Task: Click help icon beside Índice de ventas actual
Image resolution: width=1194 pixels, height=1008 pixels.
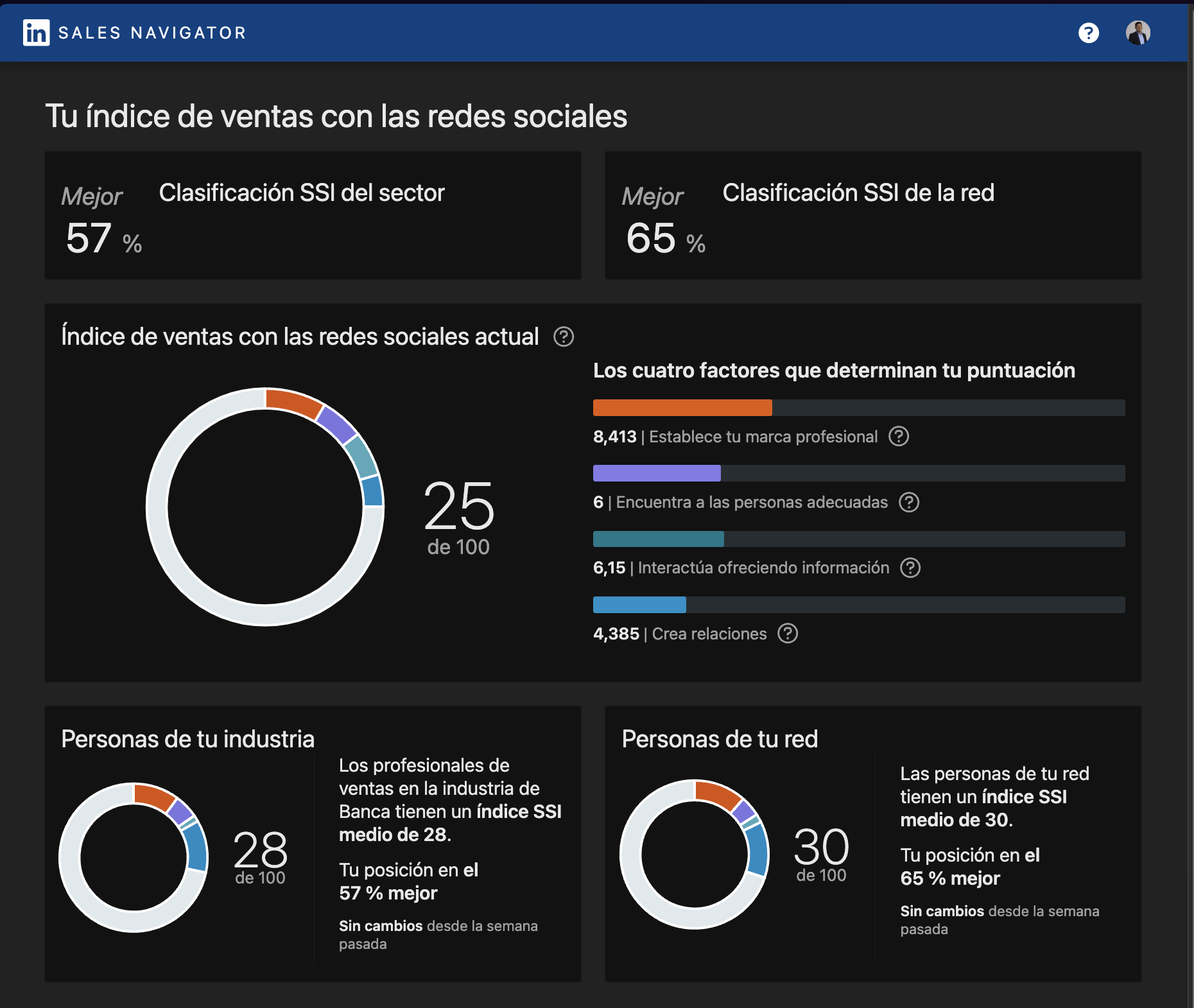Action: pos(564,336)
